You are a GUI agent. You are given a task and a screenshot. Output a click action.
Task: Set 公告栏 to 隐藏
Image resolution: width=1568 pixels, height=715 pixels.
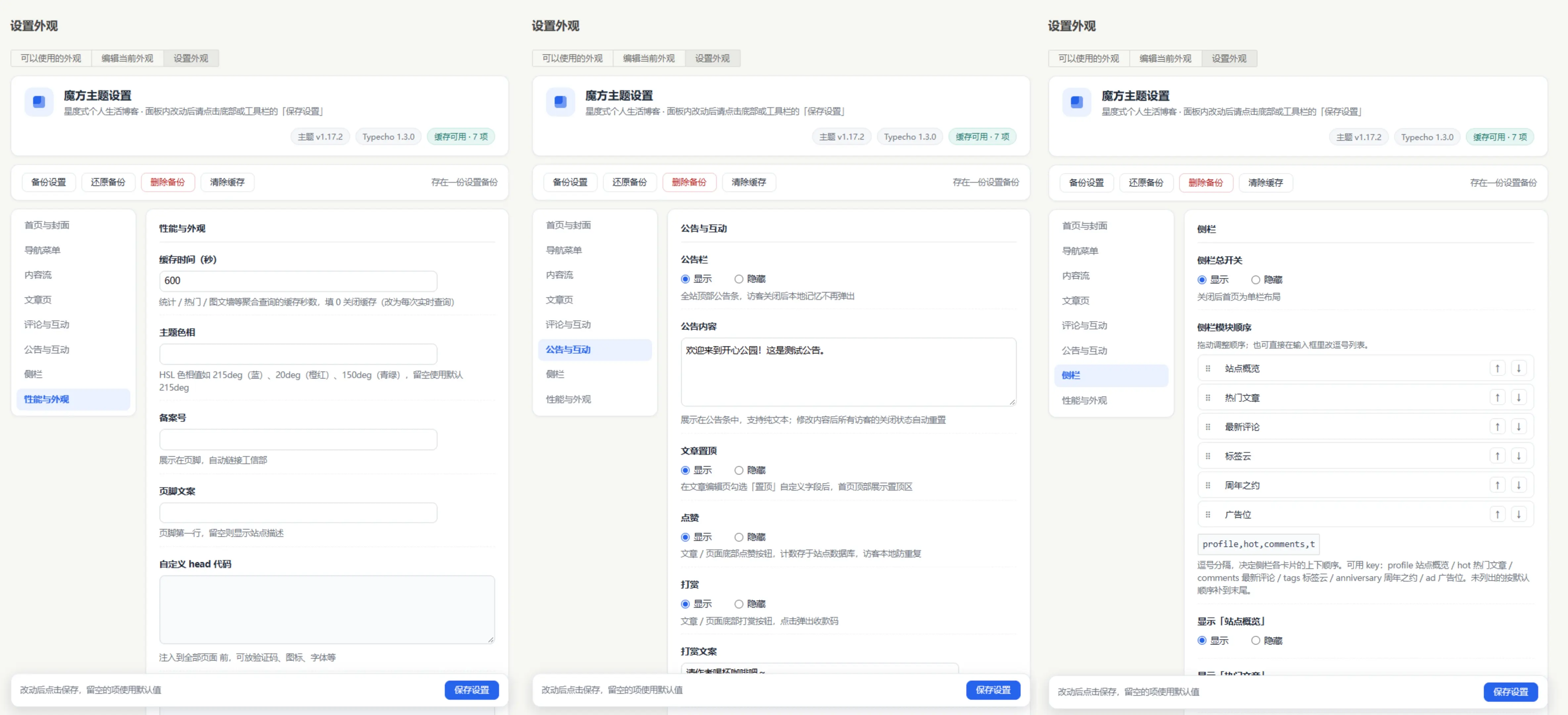[738, 279]
